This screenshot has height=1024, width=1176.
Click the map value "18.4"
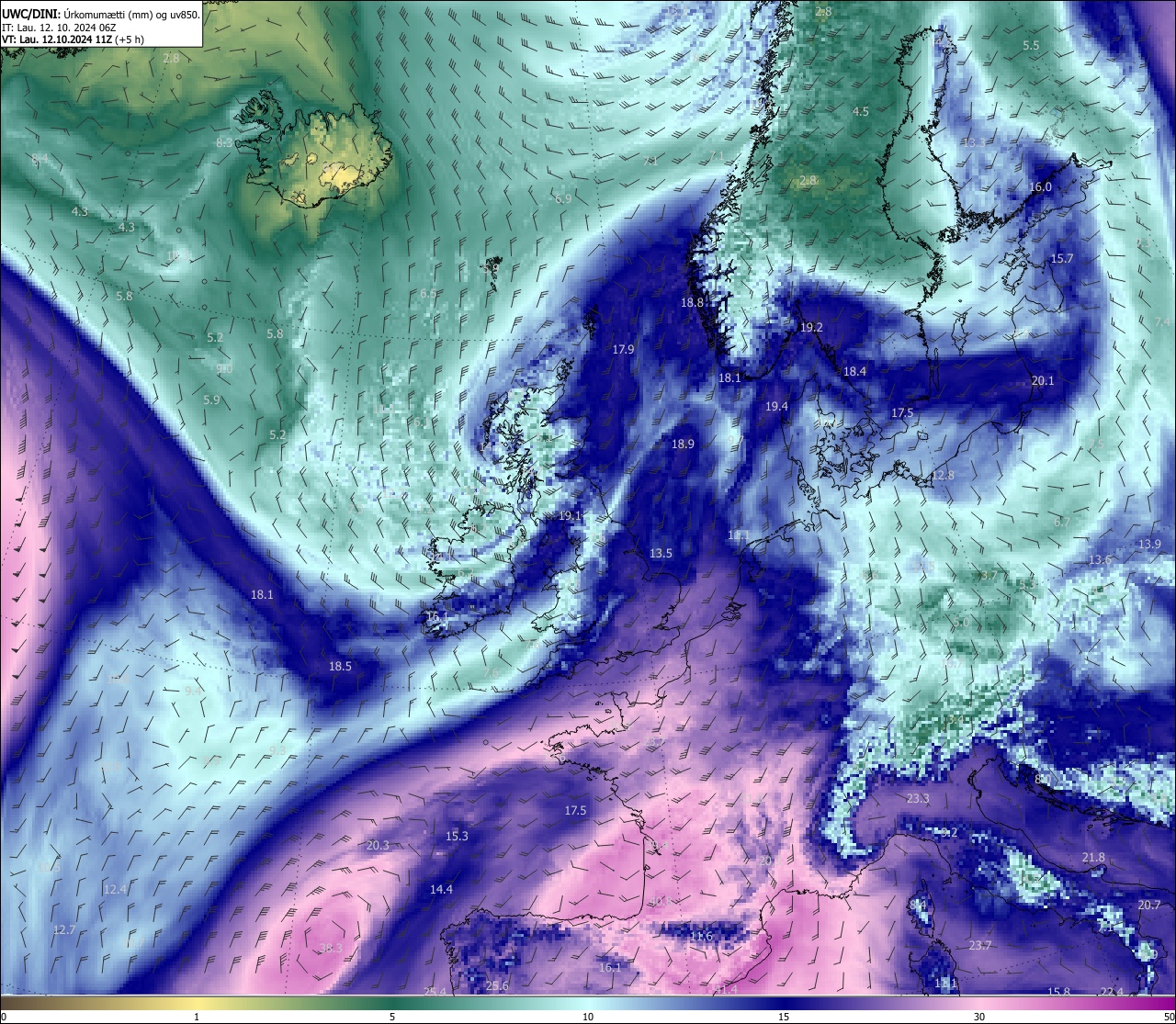854,371
